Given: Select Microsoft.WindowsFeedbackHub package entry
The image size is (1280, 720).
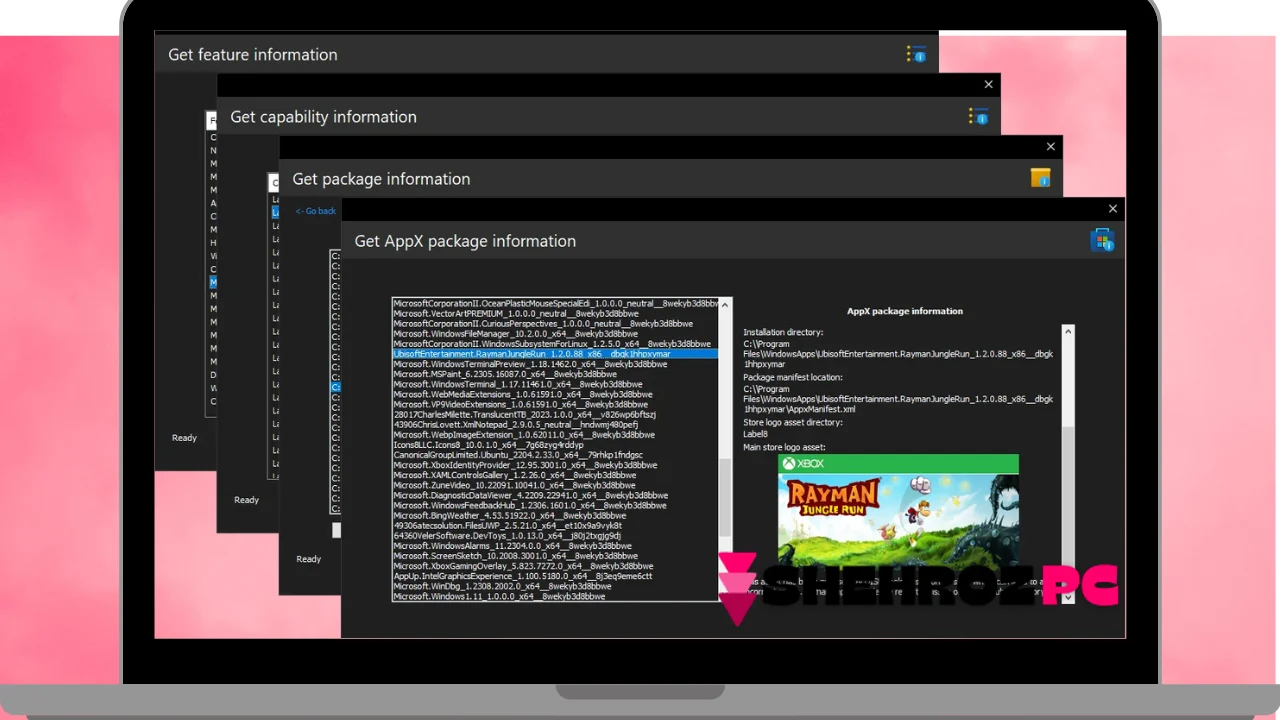Looking at the screenshot, I should [x=555, y=505].
